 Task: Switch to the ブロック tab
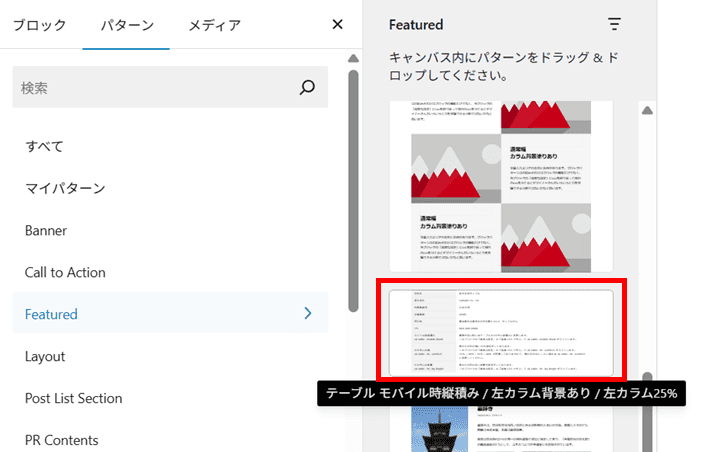click(x=39, y=25)
